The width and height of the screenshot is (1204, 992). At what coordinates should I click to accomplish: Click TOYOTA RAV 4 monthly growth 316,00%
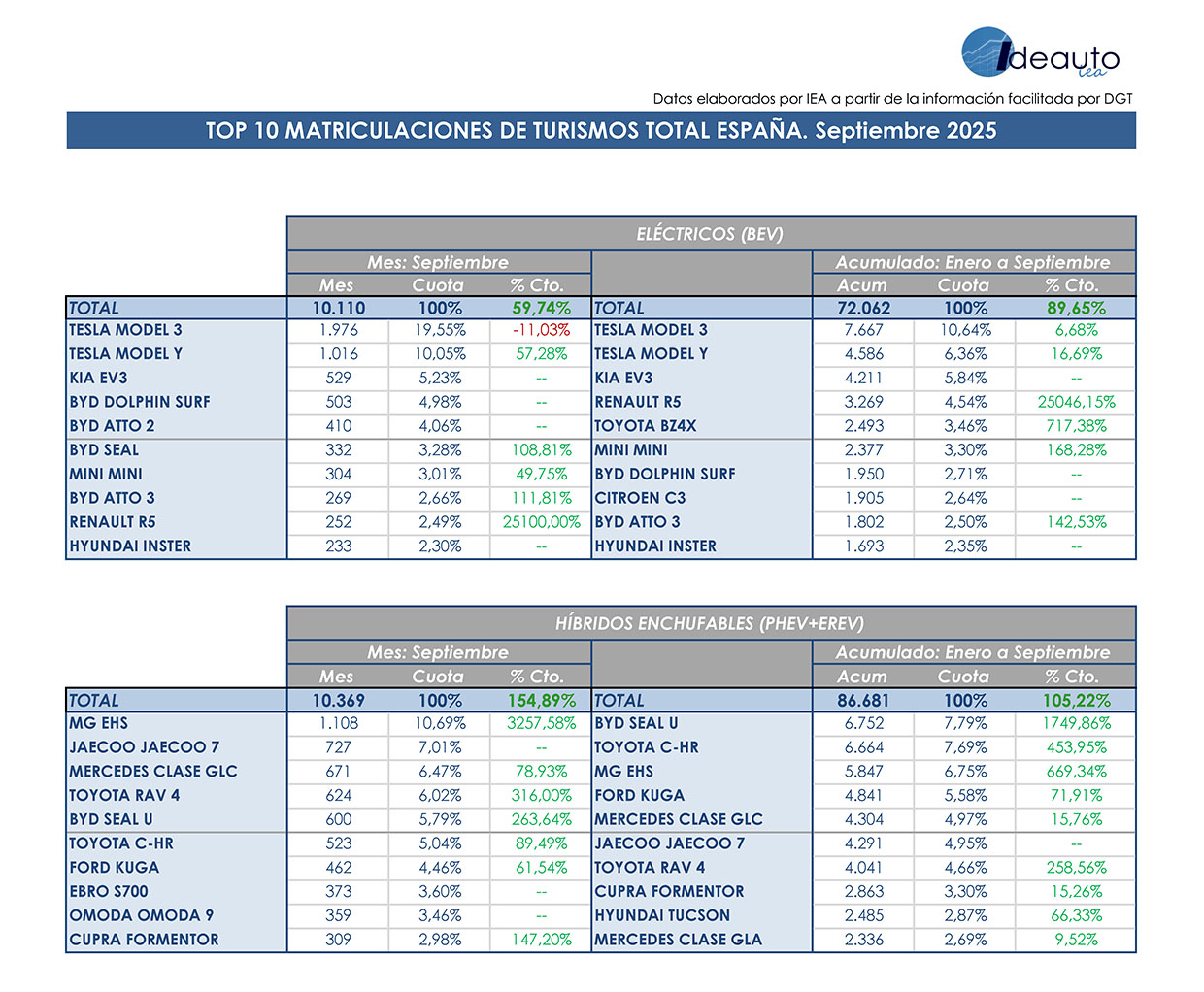click(x=541, y=795)
